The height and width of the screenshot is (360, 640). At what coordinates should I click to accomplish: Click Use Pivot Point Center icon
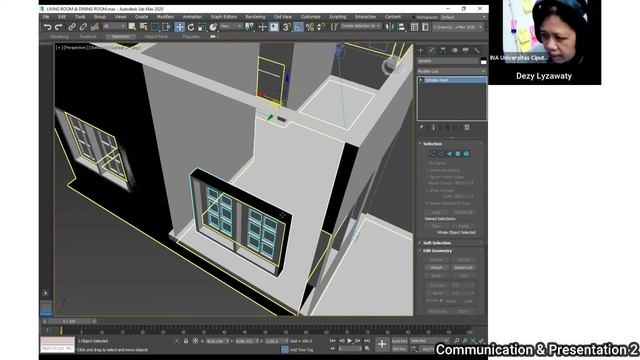point(249,27)
